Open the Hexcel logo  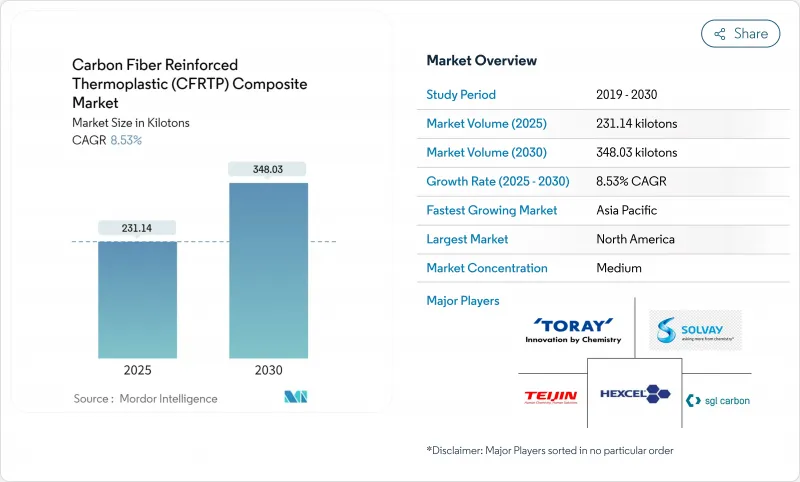pos(635,393)
